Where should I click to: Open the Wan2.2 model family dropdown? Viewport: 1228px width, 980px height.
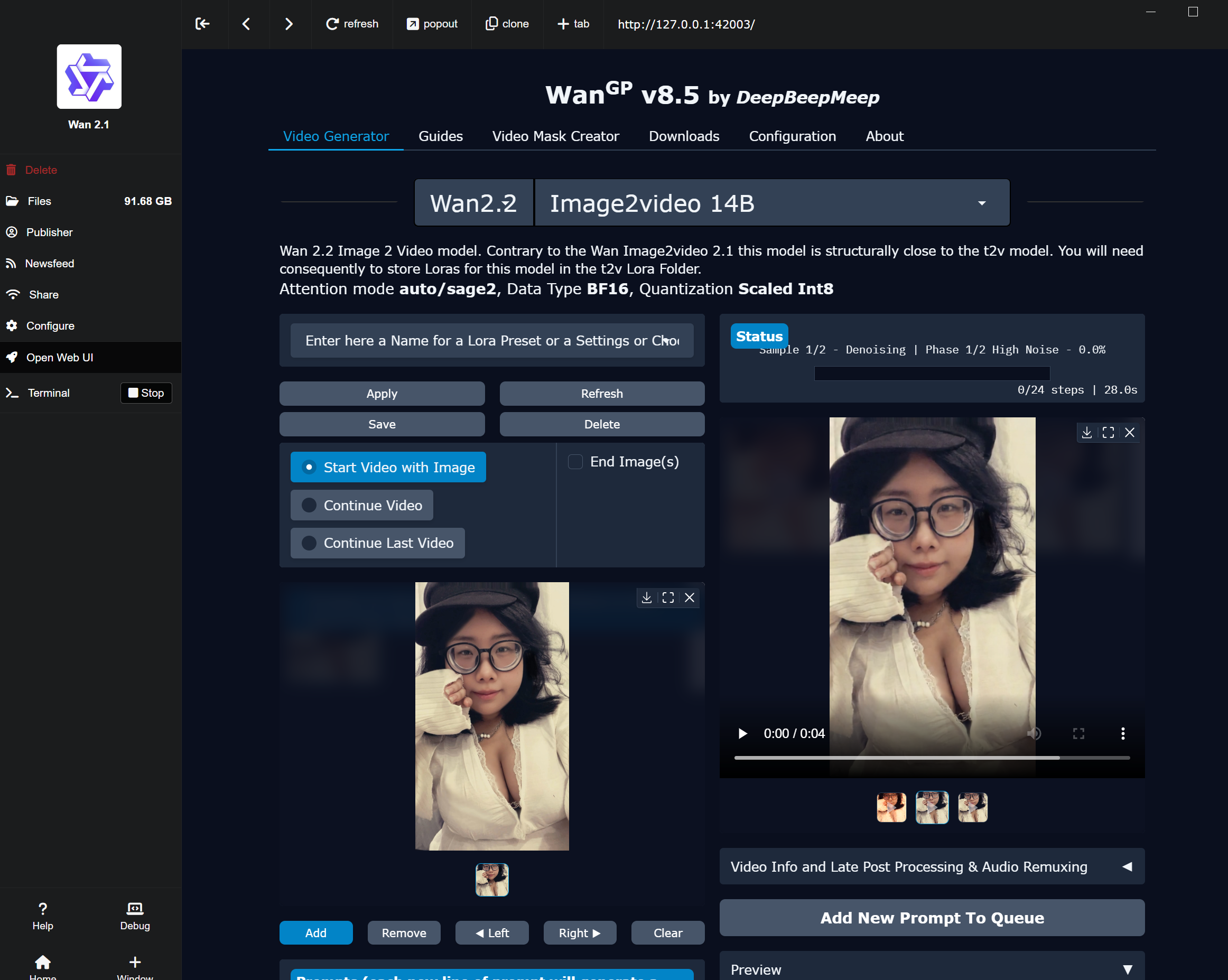(x=473, y=203)
